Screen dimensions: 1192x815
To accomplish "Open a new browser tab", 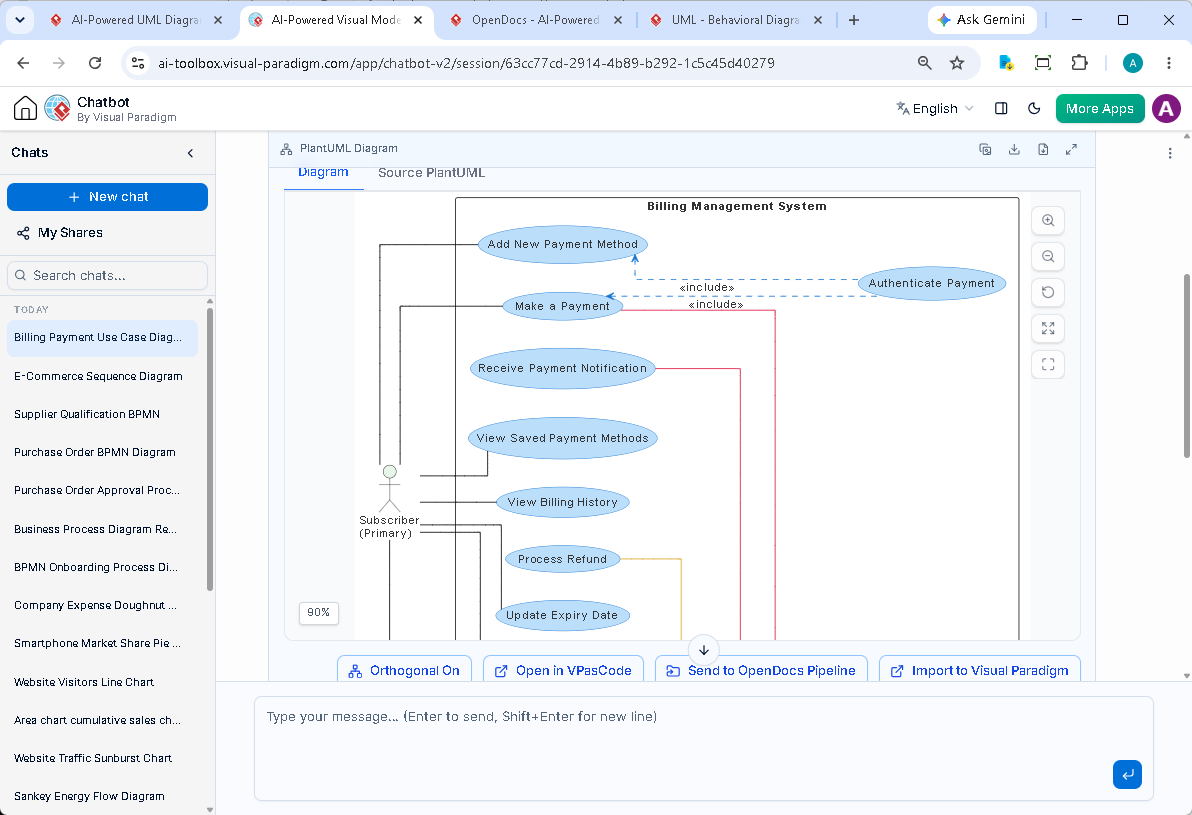I will point(854,21).
